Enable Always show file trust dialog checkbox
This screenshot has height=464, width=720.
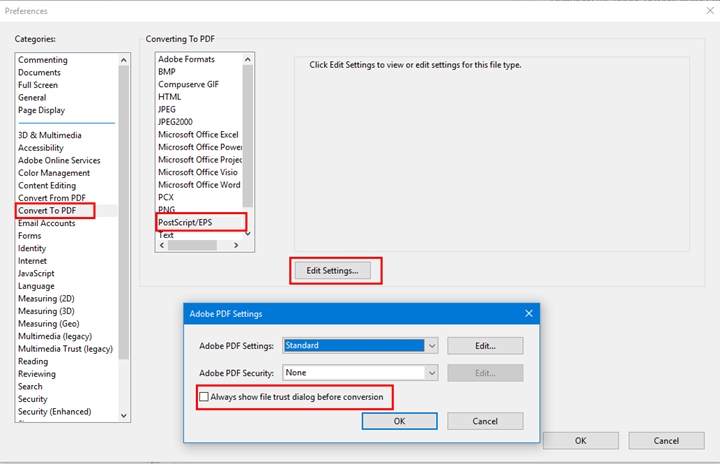(204, 396)
